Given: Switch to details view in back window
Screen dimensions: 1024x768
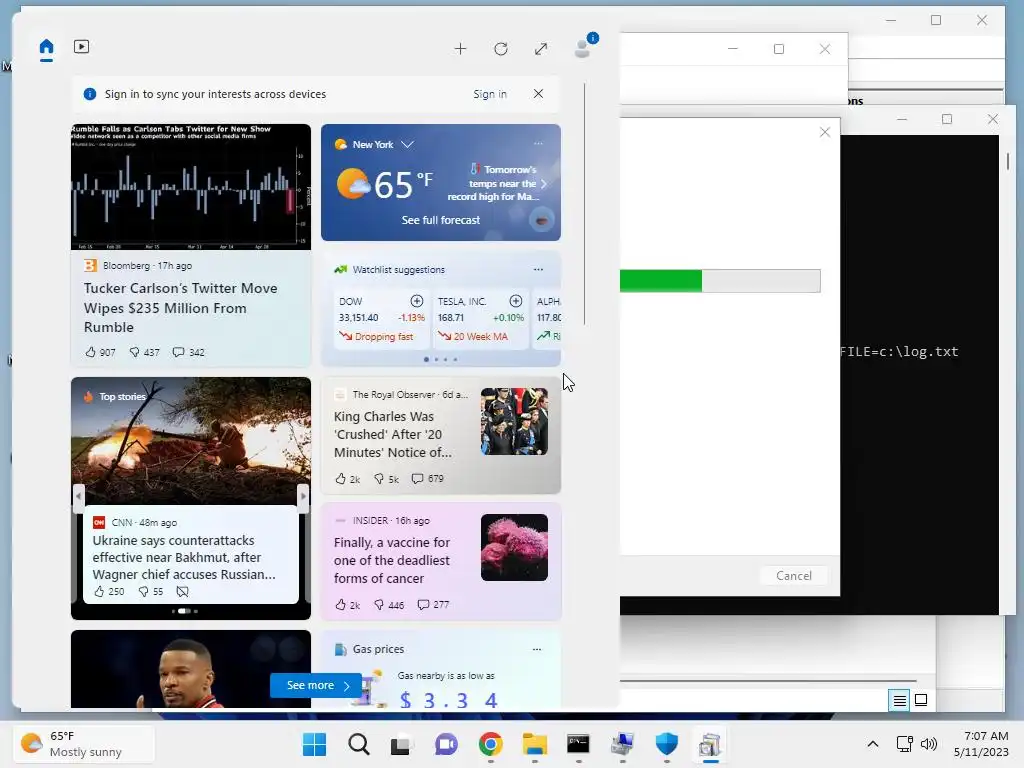Looking at the screenshot, I should pyautogui.click(x=899, y=701).
